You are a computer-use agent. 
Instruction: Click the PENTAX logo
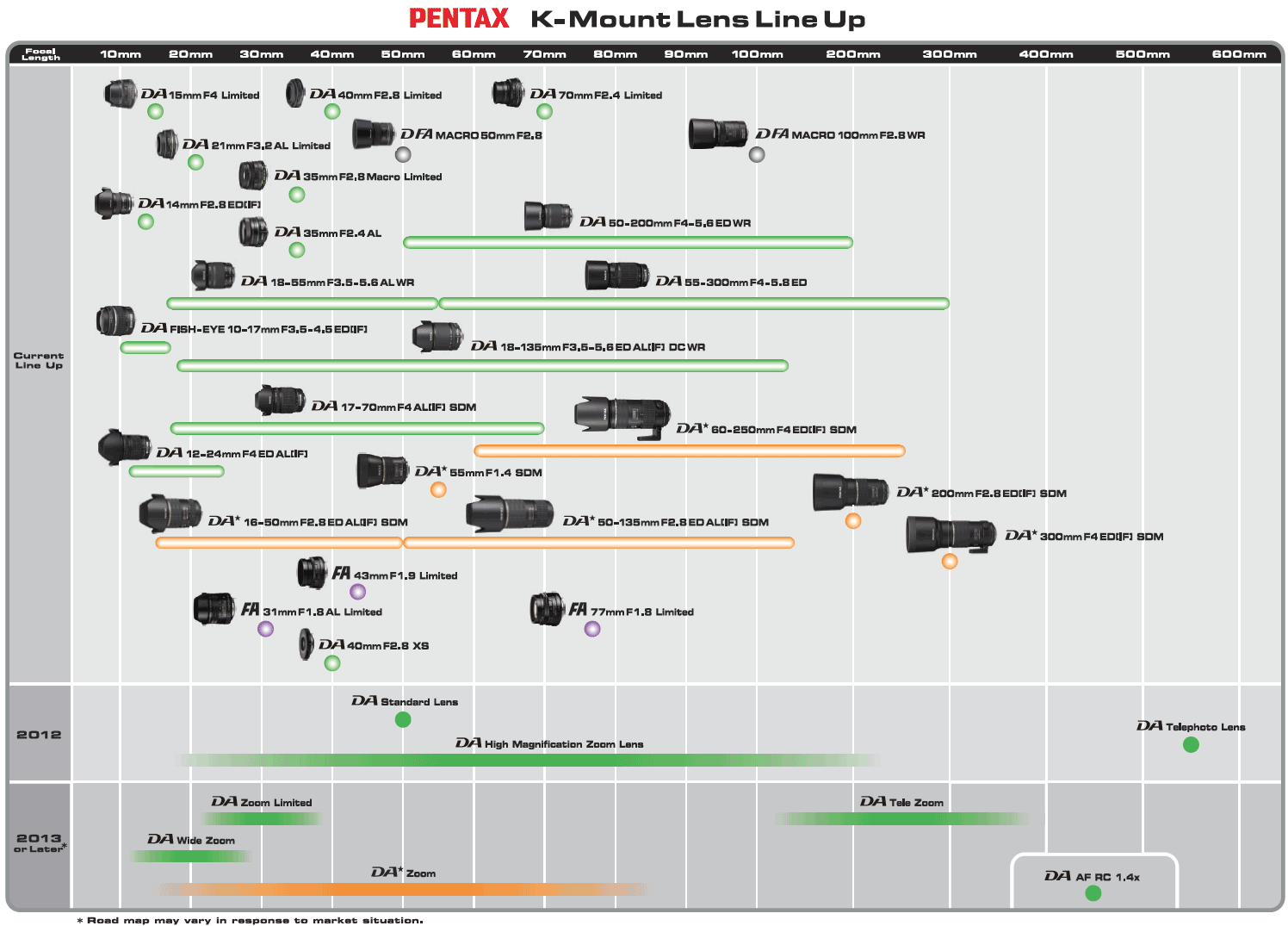tap(459, 18)
